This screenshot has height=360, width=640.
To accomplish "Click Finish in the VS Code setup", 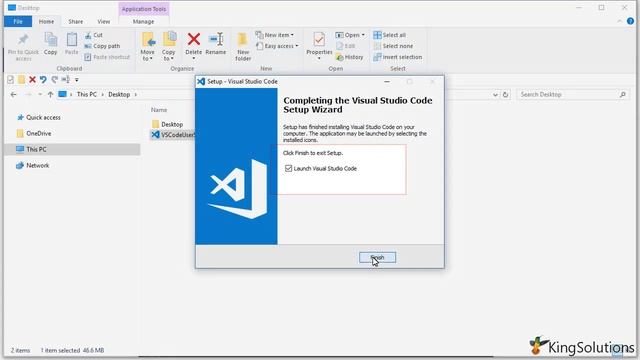I will click(377, 258).
